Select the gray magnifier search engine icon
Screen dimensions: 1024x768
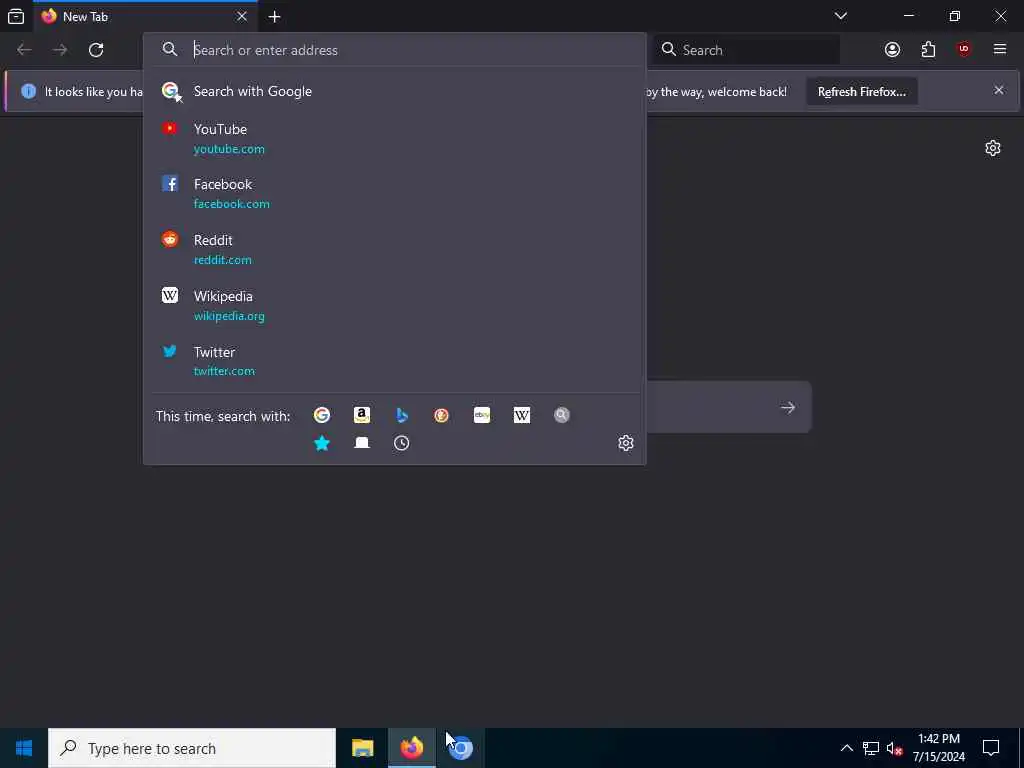[562, 415]
